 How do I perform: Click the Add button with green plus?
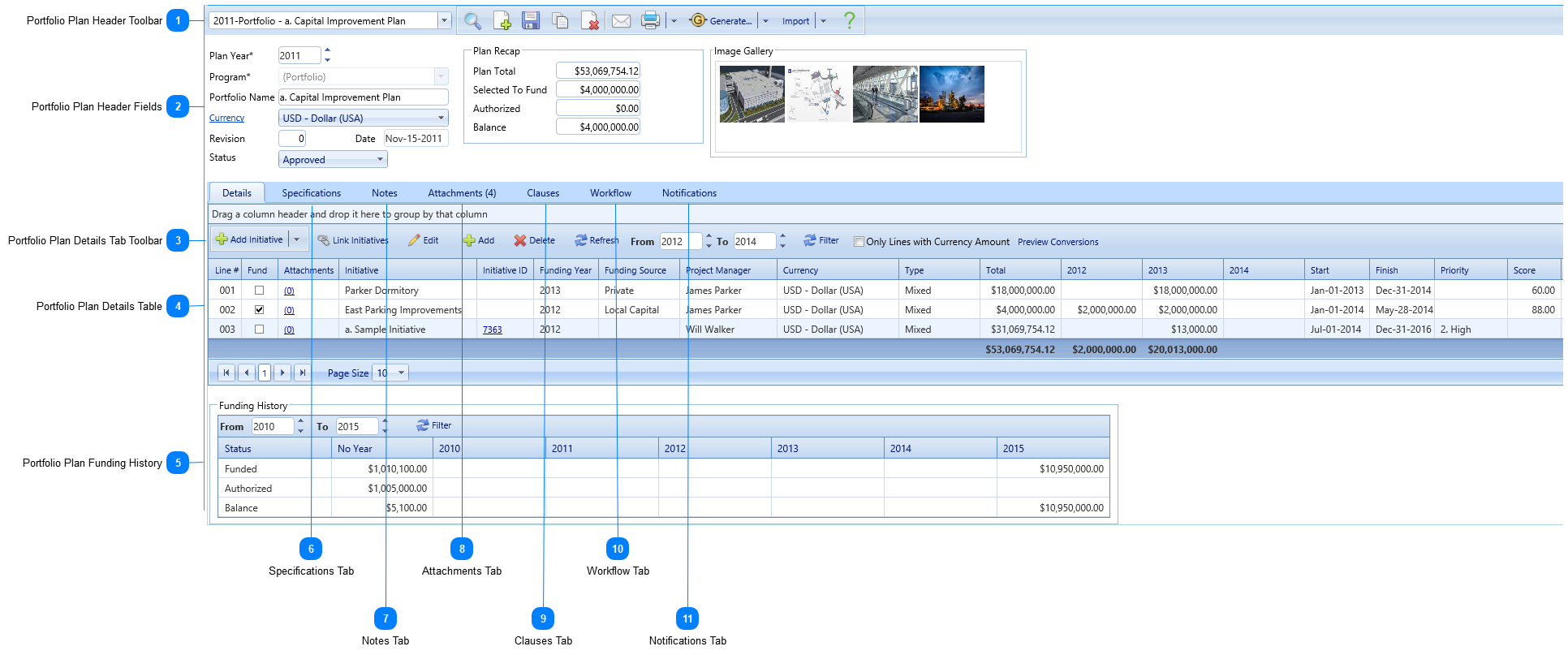[x=479, y=240]
